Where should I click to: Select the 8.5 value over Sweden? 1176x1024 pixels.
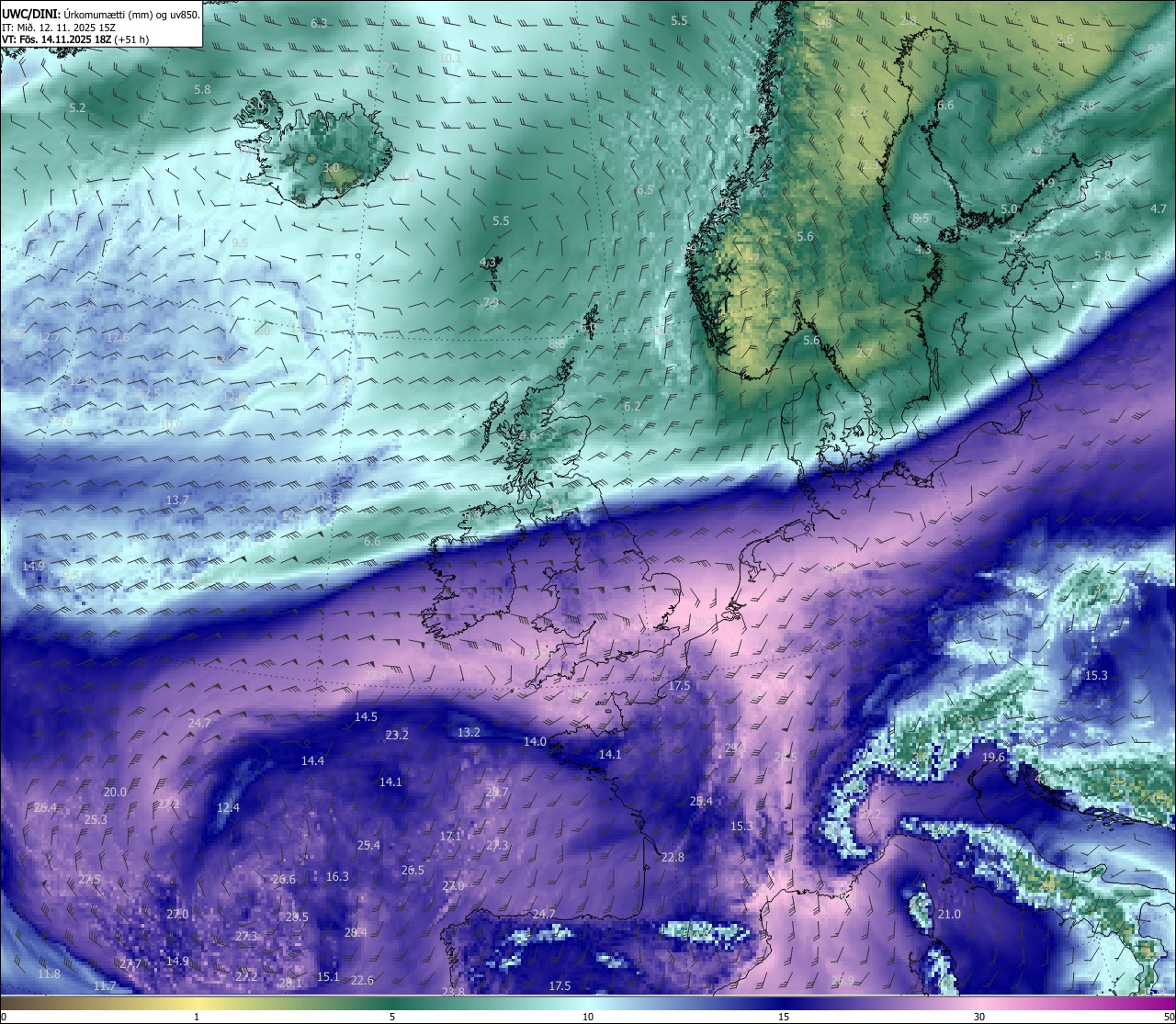pyautogui.click(x=921, y=218)
